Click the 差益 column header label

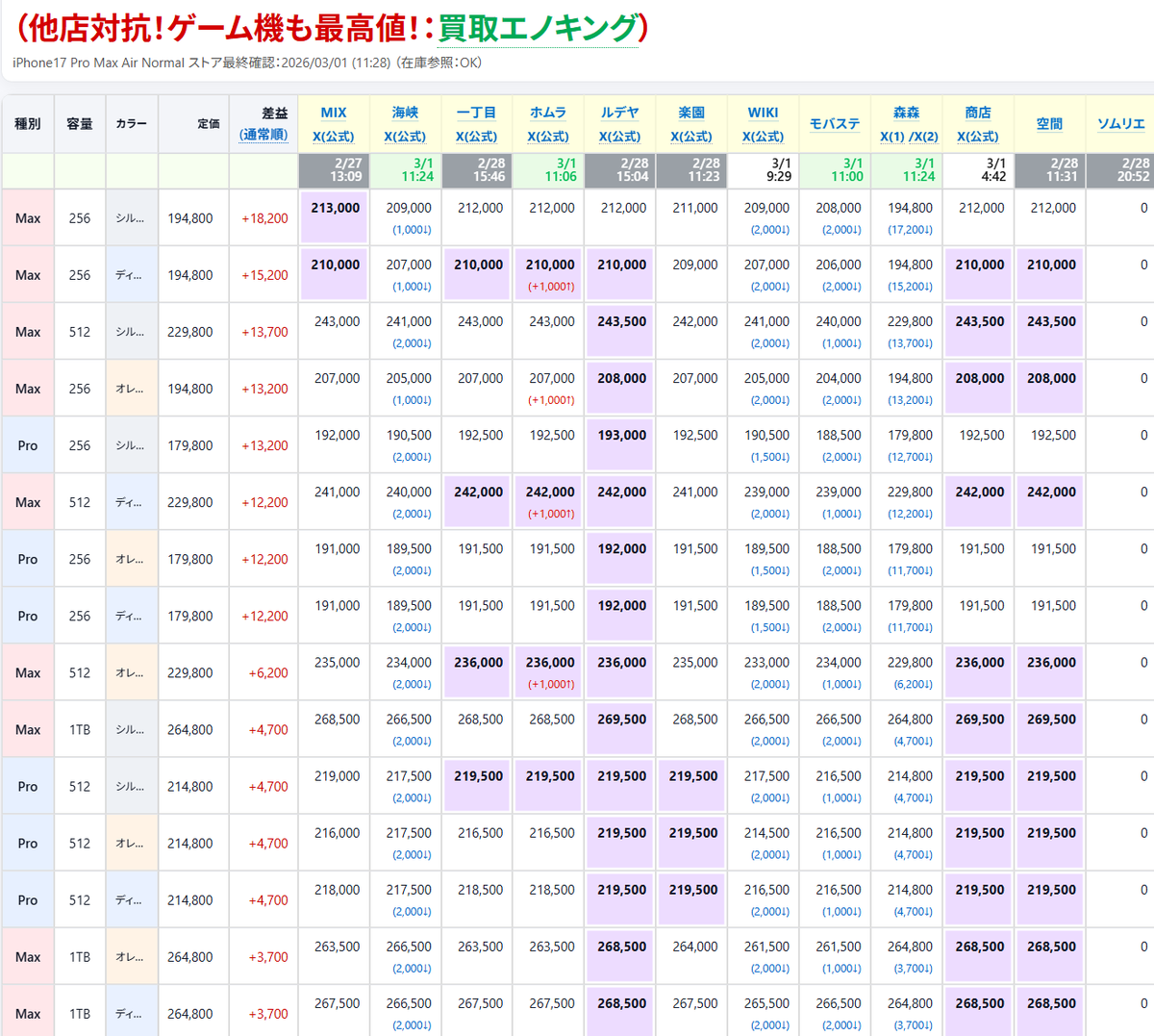click(x=275, y=114)
